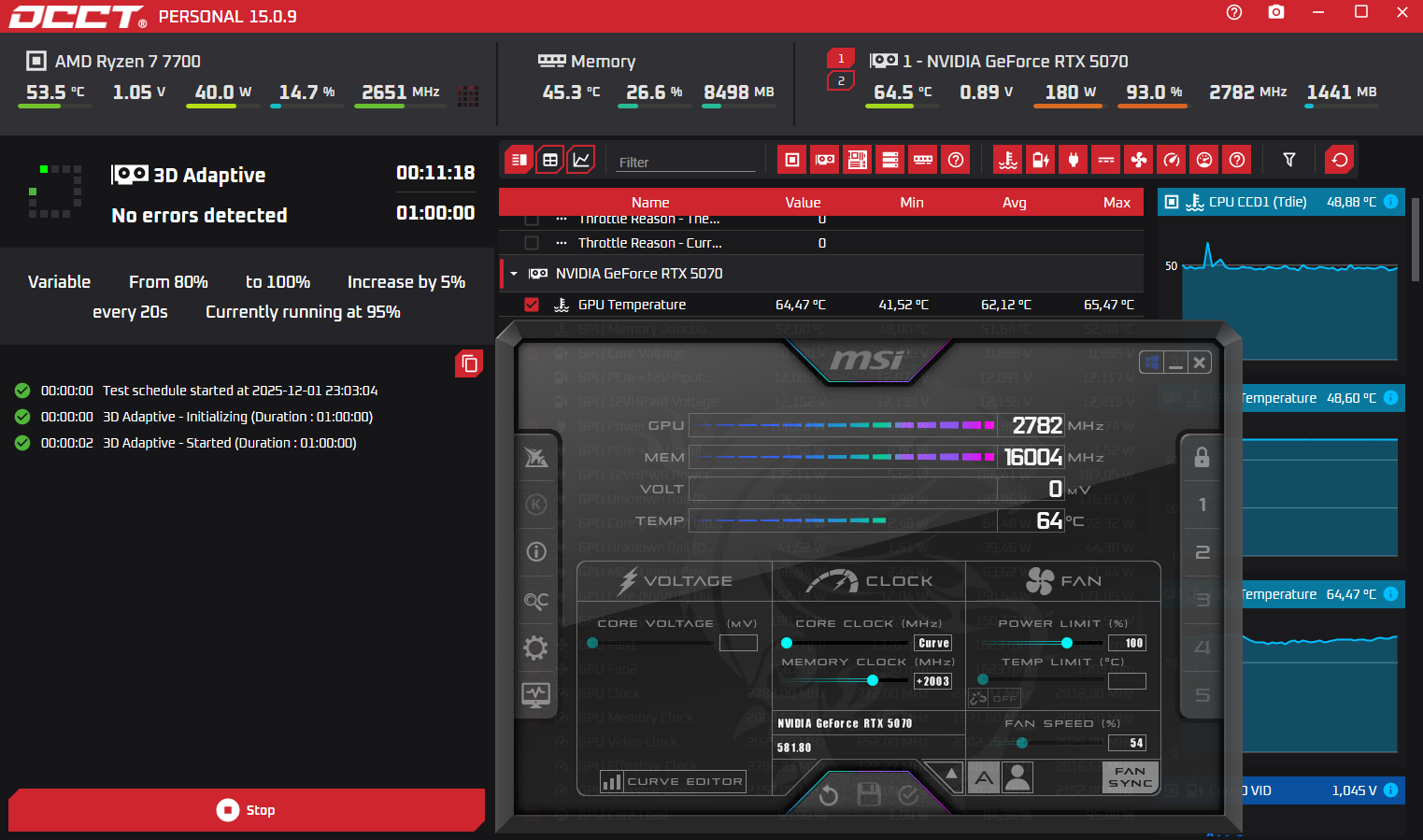The image size is (1423, 840).
Task: Adjust the Power Limit slider handle
Action: point(1067,643)
